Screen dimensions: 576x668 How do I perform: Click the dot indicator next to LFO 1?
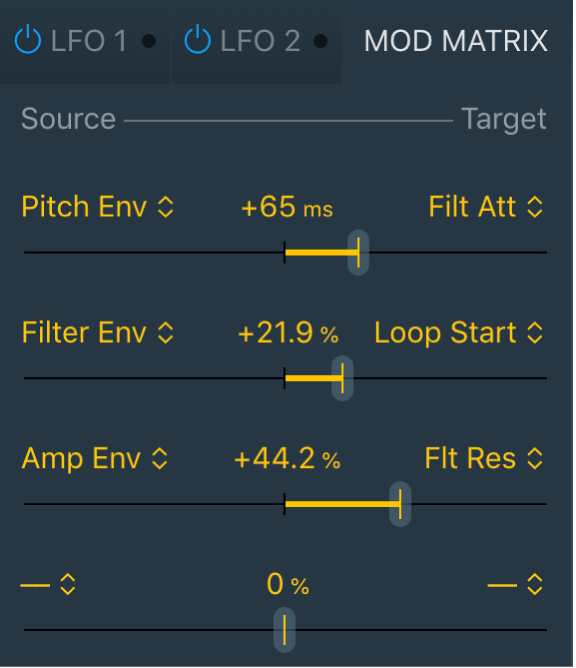(x=149, y=41)
